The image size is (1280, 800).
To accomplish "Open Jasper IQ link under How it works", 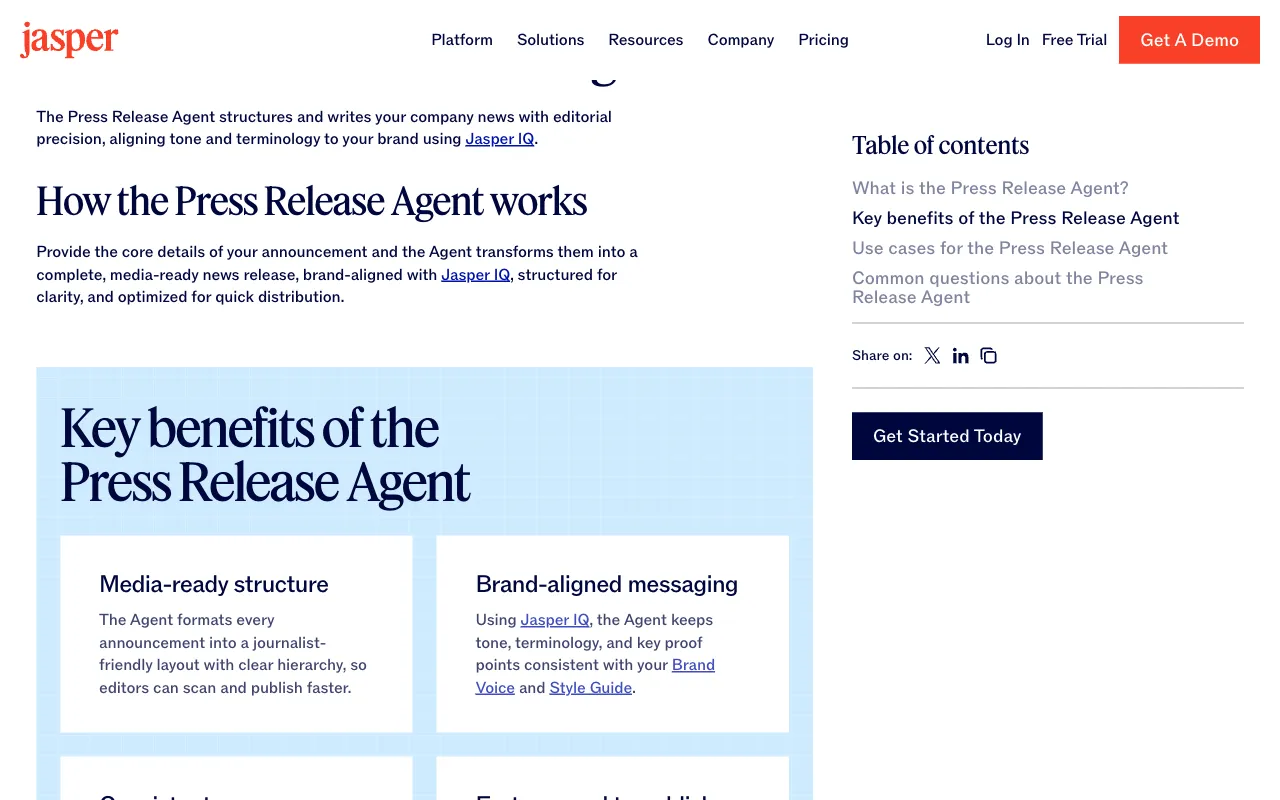I will [x=476, y=274].
